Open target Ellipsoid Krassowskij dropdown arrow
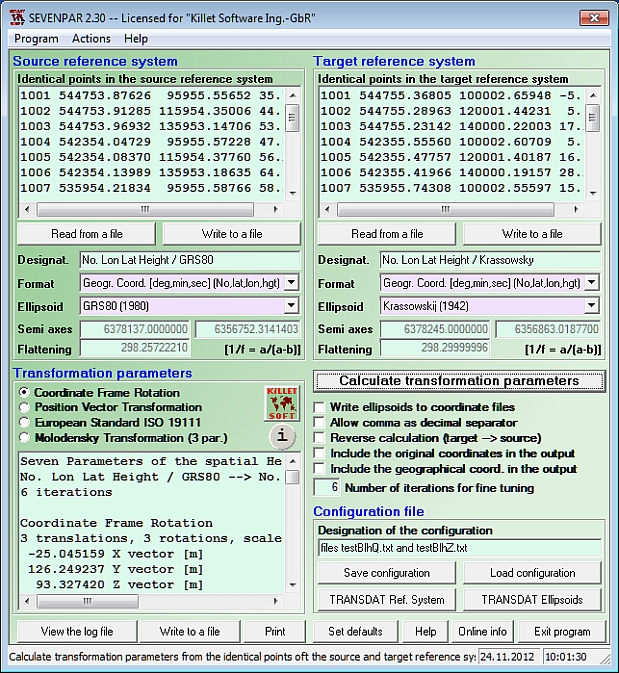This screenshot has height=673, width=619. [592, 306]
